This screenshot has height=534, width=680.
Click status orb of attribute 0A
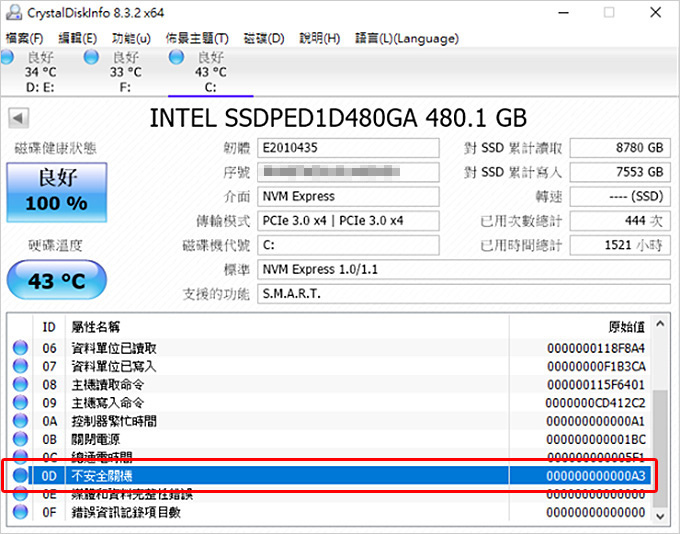click(20, 420)
